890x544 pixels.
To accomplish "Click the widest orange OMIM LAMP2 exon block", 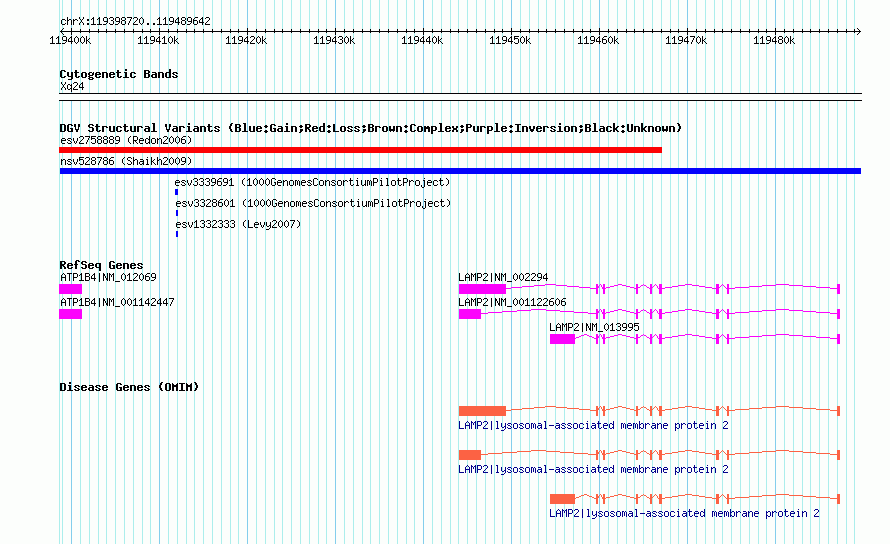I will [x=482, y=411].
